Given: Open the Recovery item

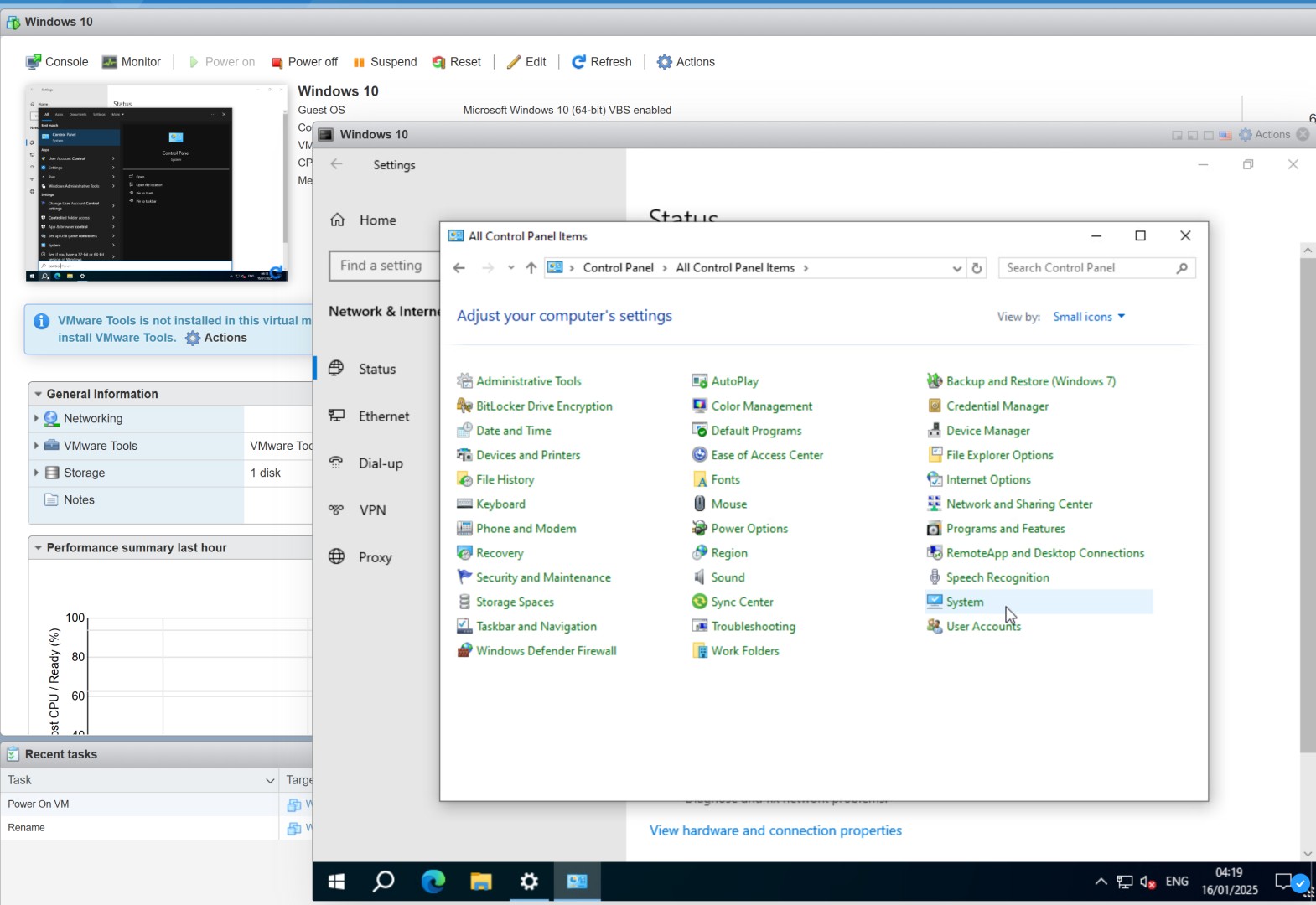Looking at the screenshot, I should (x=490, y=553).
